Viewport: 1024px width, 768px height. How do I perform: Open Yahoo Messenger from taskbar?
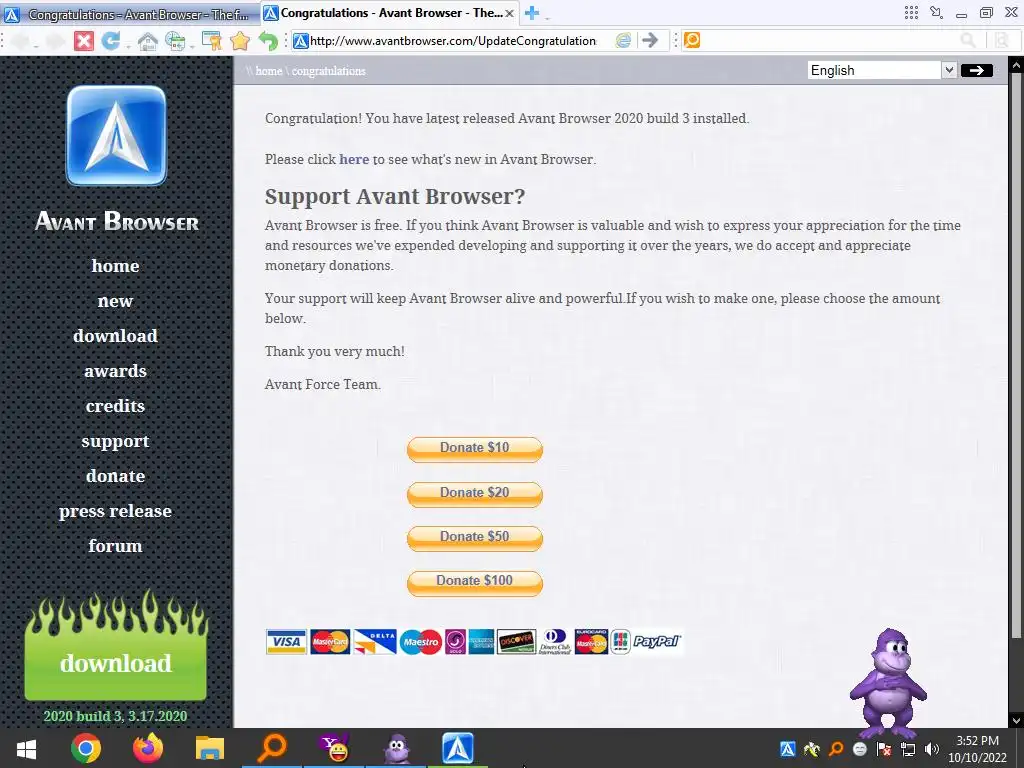point(334,748)
